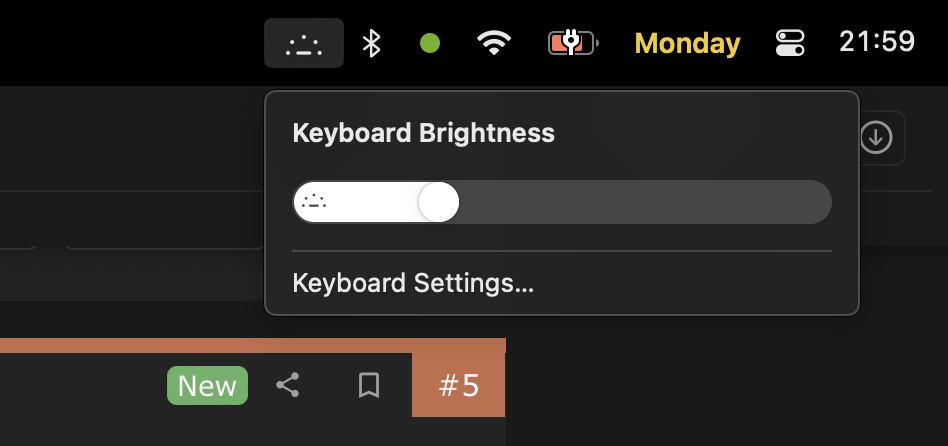Click the 21:59 clock
The image size is (948, 446).
pyautogui.click(x=877, y=42)
